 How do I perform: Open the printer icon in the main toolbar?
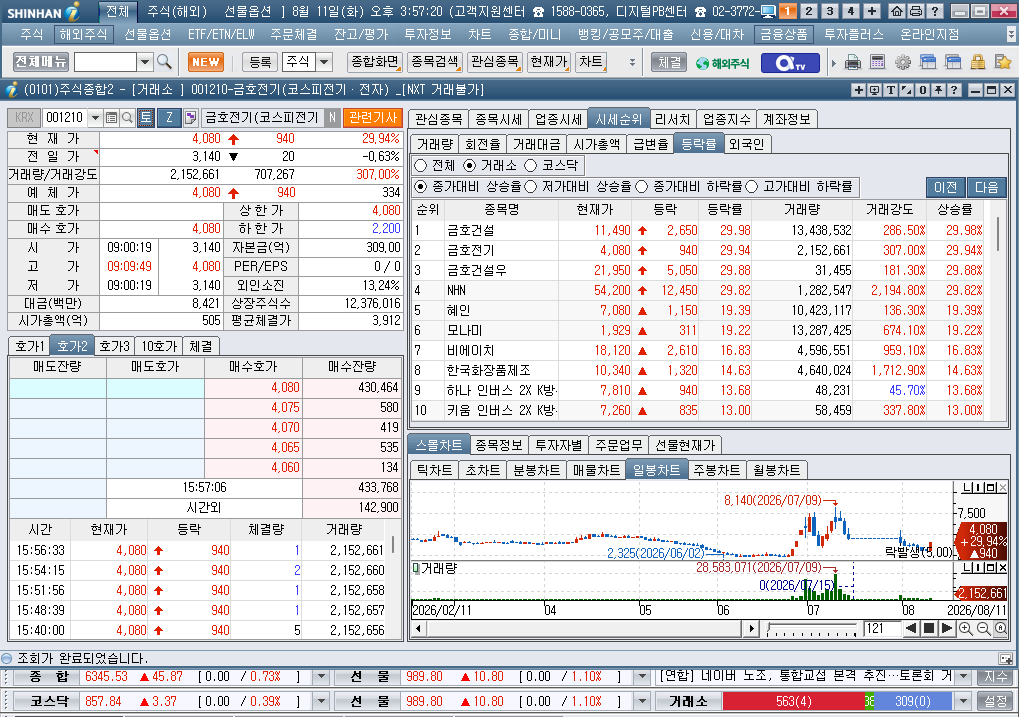coord(853,62)
